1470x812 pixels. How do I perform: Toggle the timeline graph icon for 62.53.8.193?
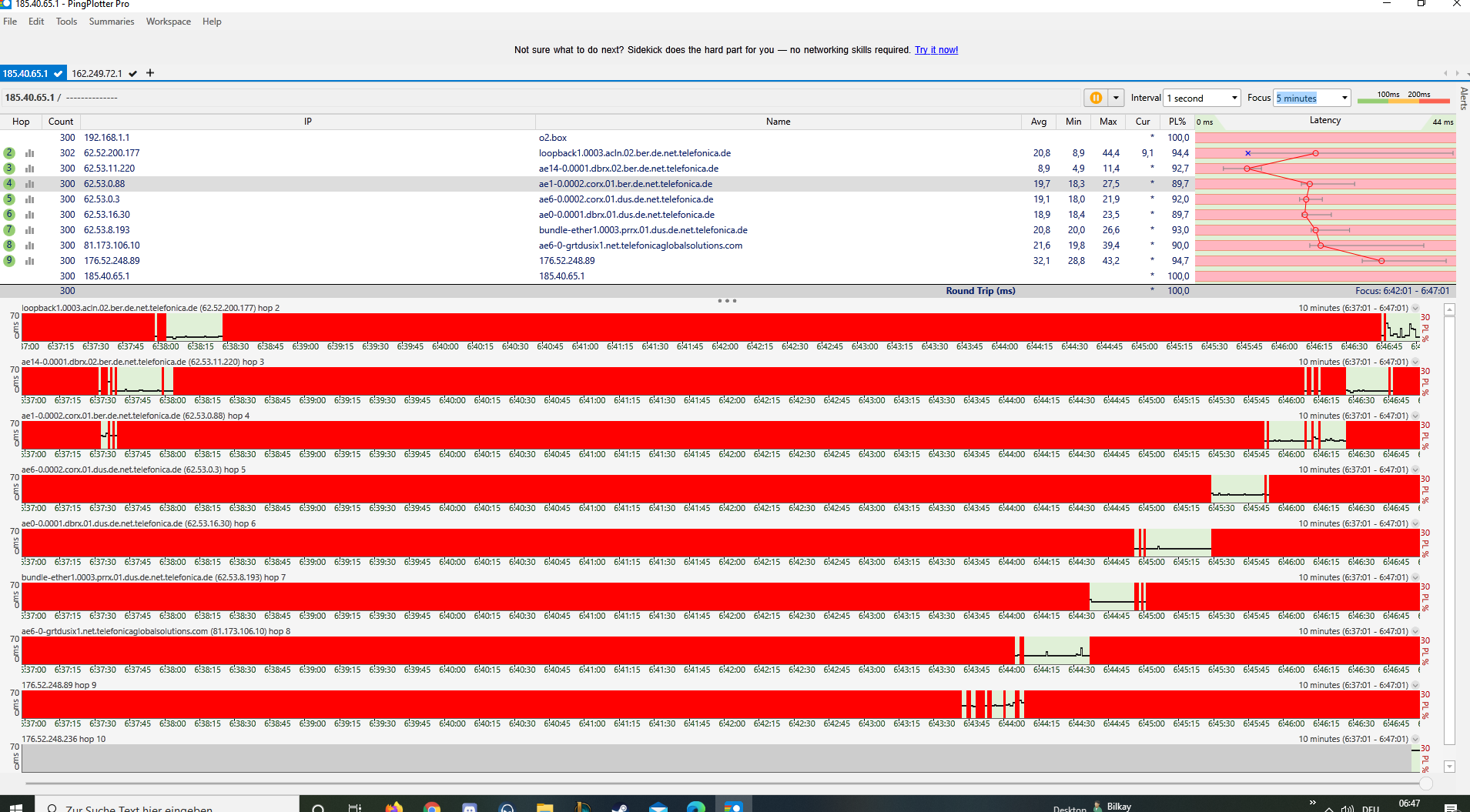click(29, 230)
